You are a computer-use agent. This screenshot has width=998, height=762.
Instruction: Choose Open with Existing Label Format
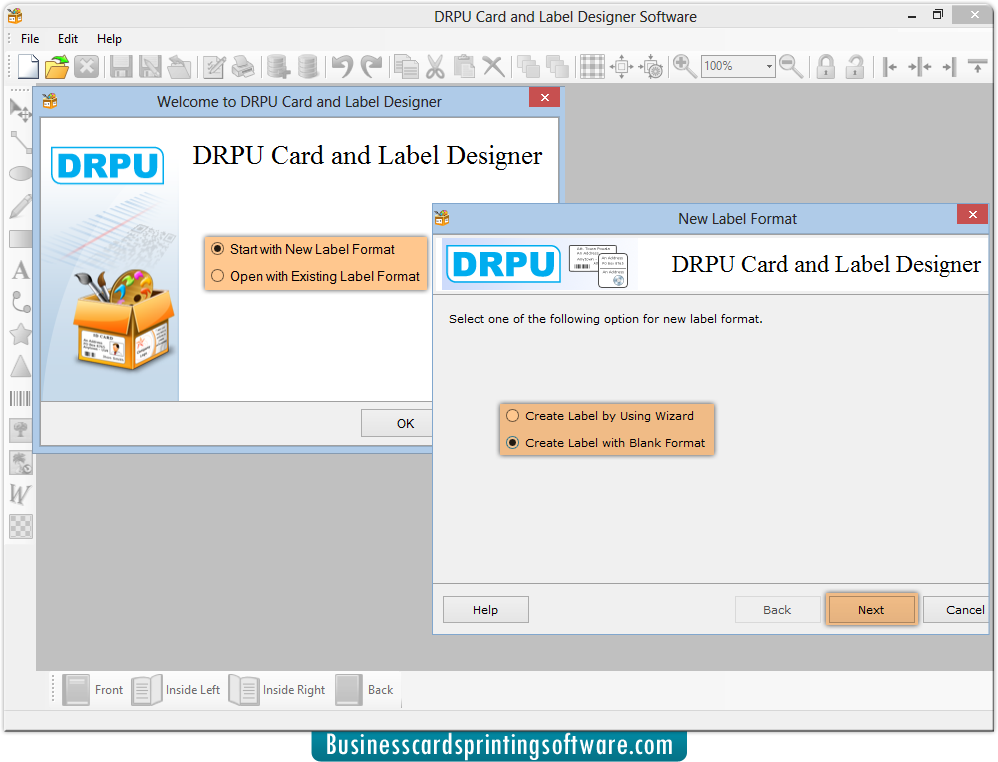point(316,276)
